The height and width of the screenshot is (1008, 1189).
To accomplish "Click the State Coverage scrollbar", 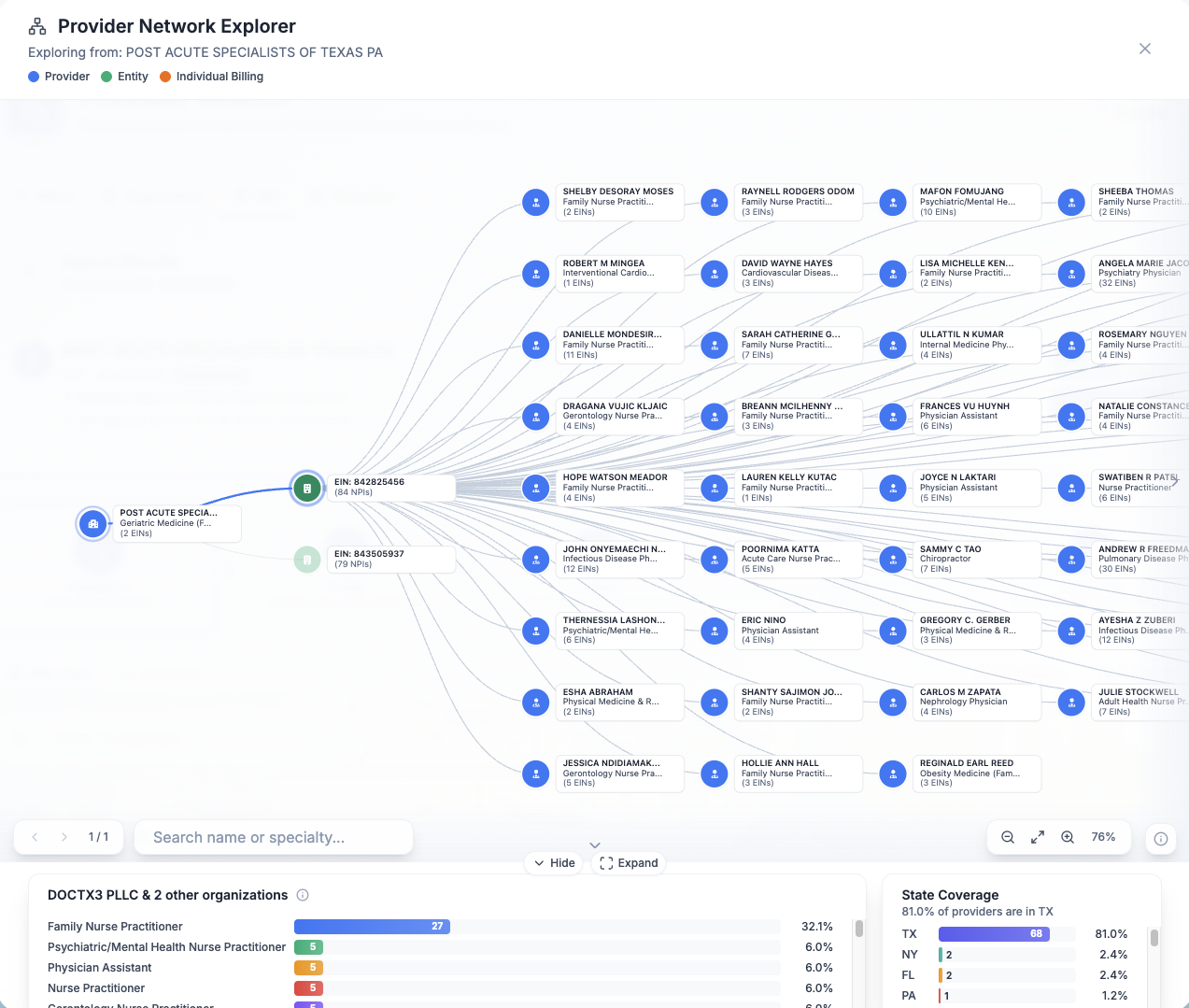I will coord(1154,937).
